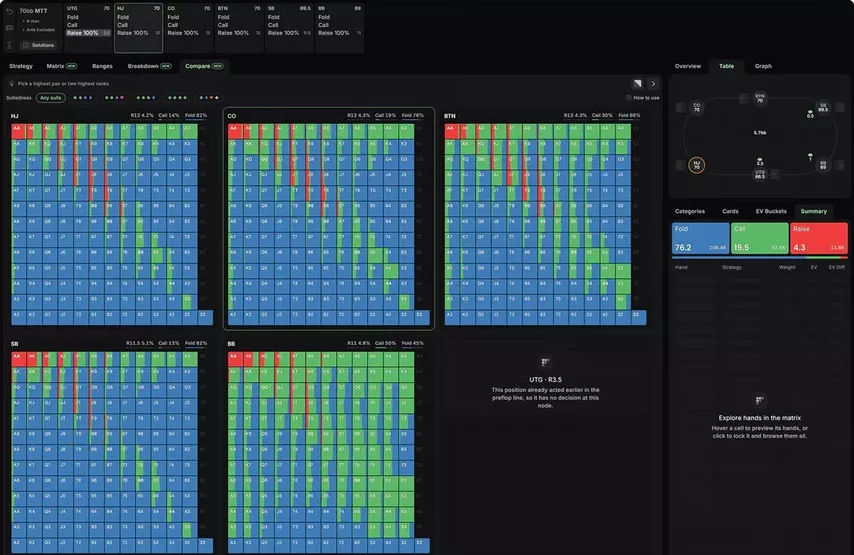Click the AA cell in BB matrix
854x555 pixels.
tap(236, 358)
